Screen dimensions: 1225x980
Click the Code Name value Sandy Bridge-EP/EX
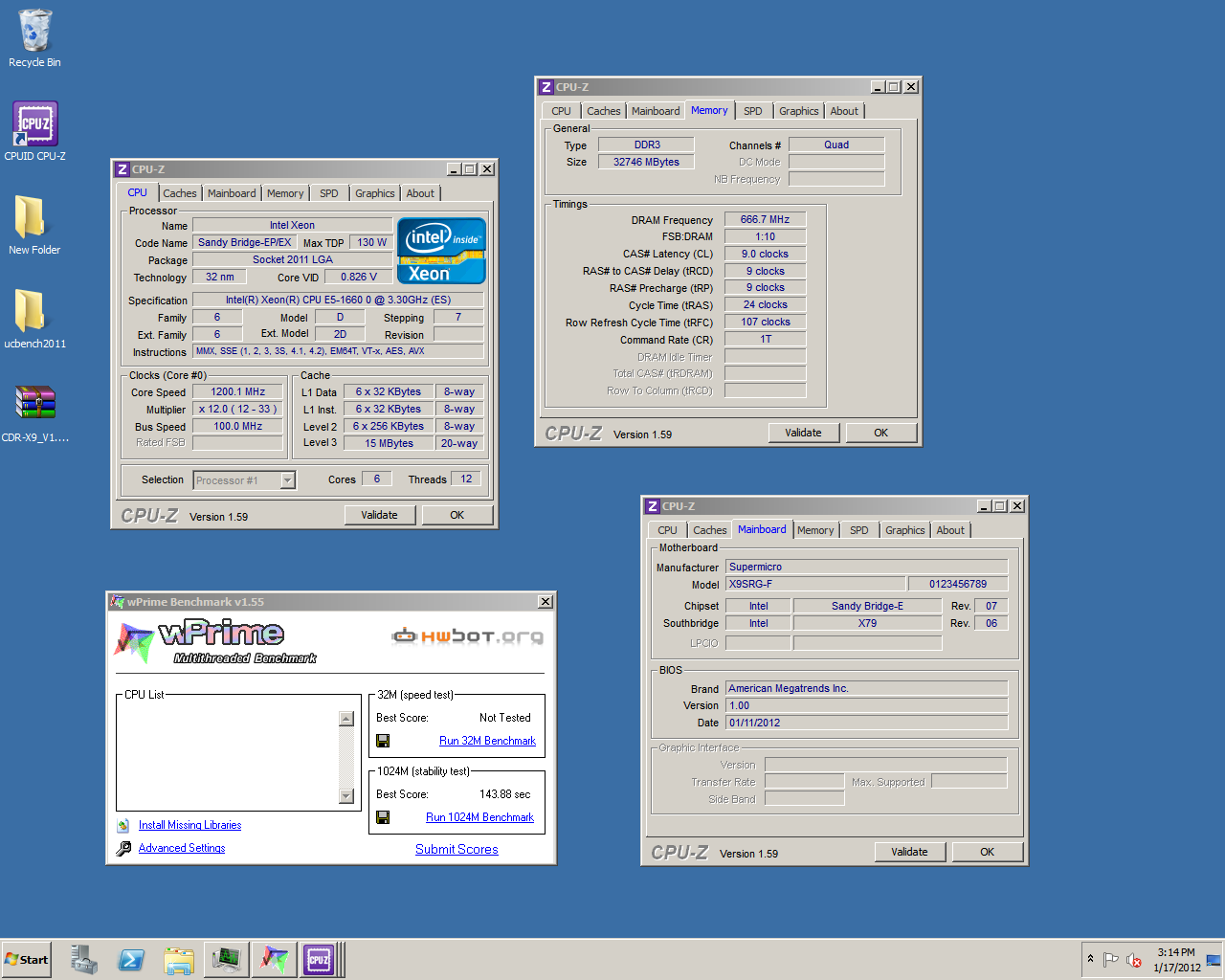[x=245, y=243]
